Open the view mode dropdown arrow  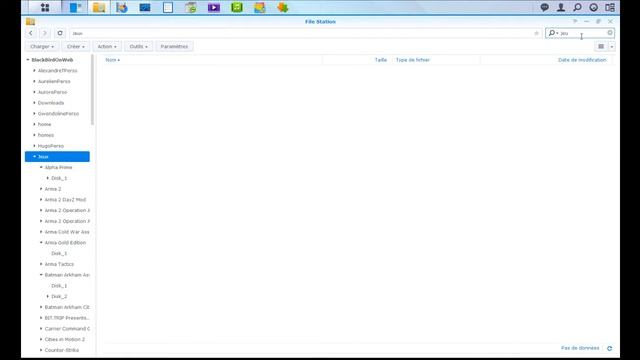coord(611,47)
